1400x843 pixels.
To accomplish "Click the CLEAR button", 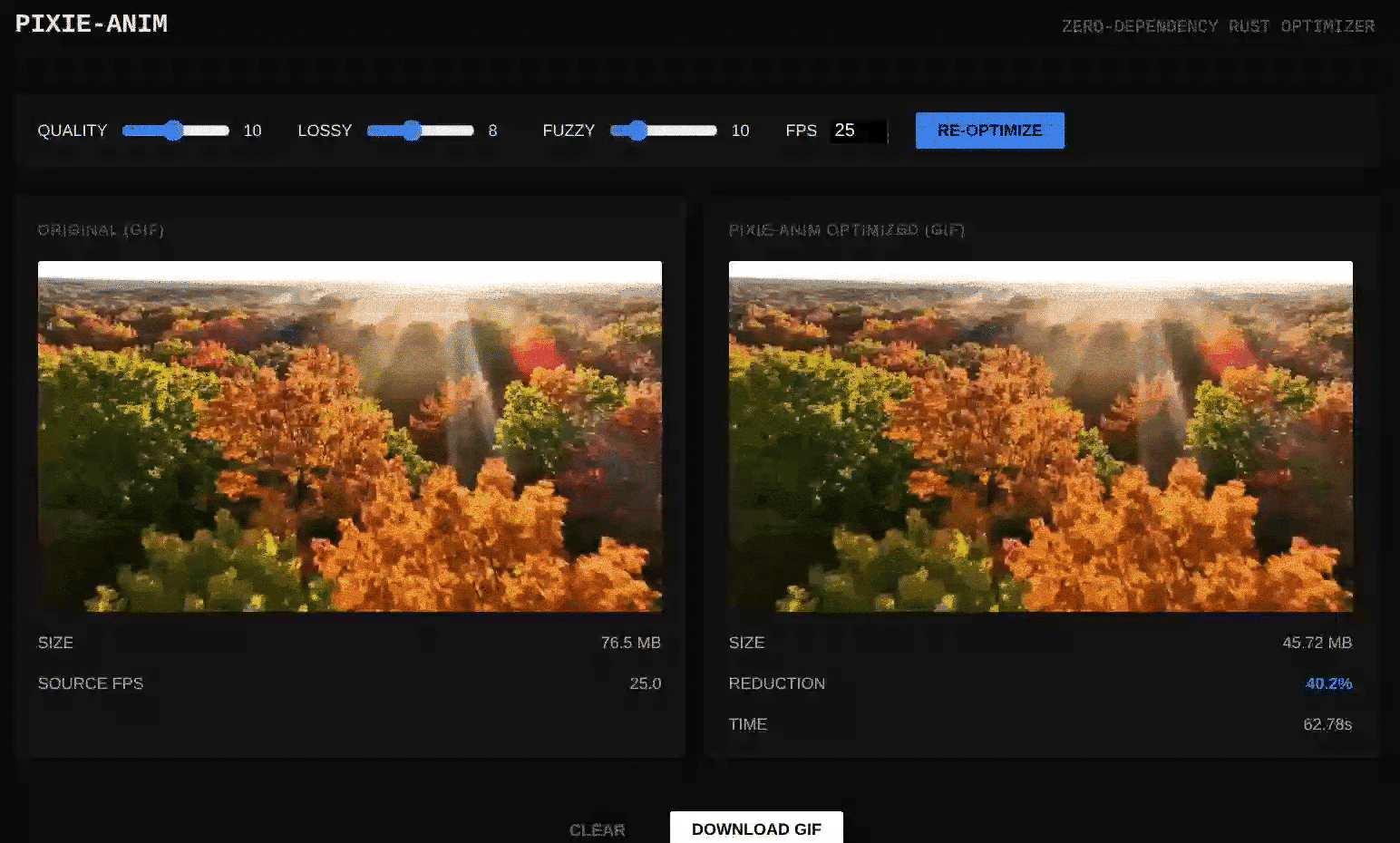I will point(597,829).
